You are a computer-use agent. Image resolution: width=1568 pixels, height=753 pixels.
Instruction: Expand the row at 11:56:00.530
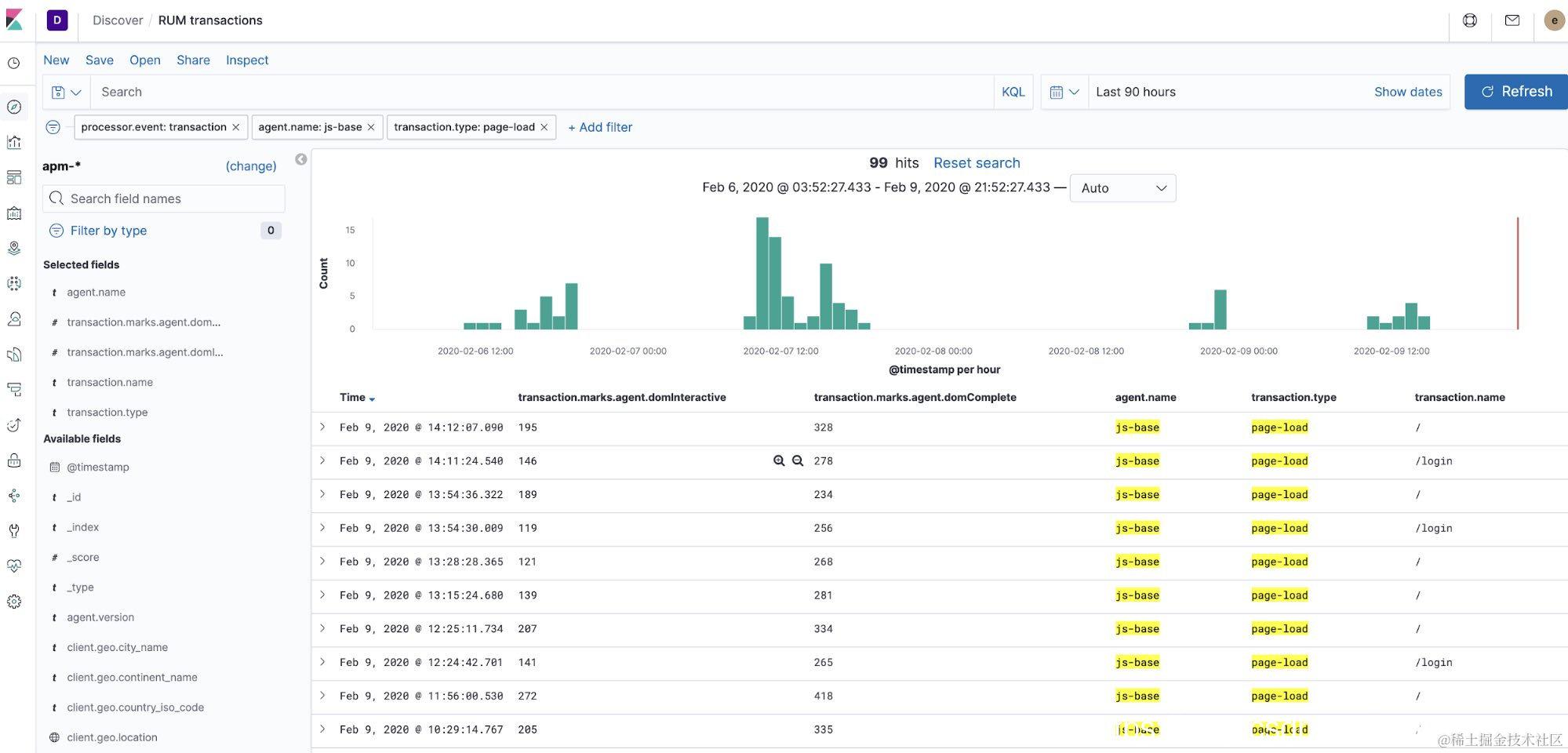click(322, 696)
